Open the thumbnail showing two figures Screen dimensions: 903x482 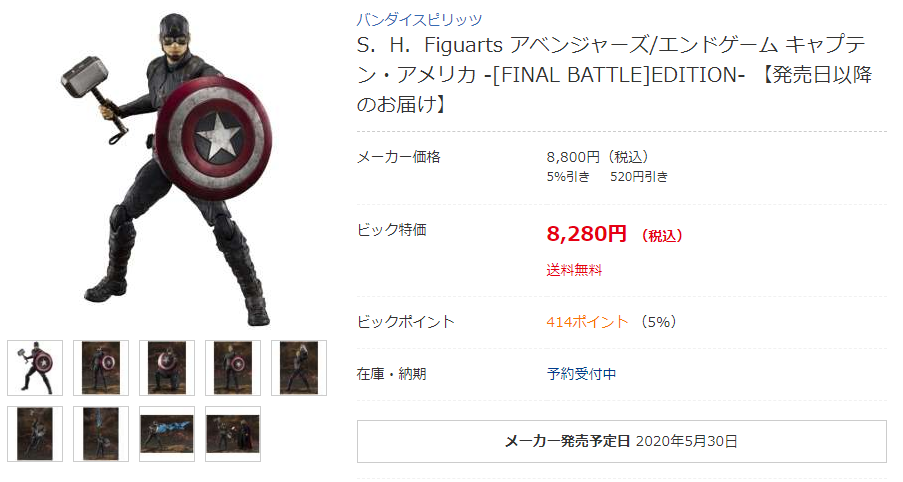tap(233, 433)
